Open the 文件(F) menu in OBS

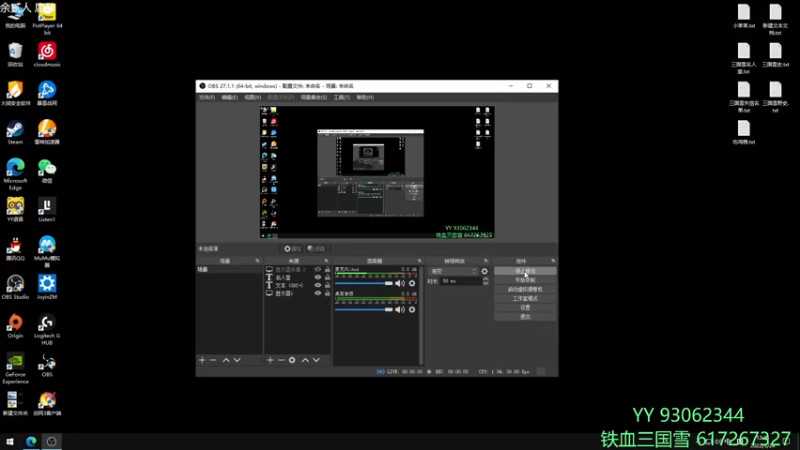pos(207,97)
